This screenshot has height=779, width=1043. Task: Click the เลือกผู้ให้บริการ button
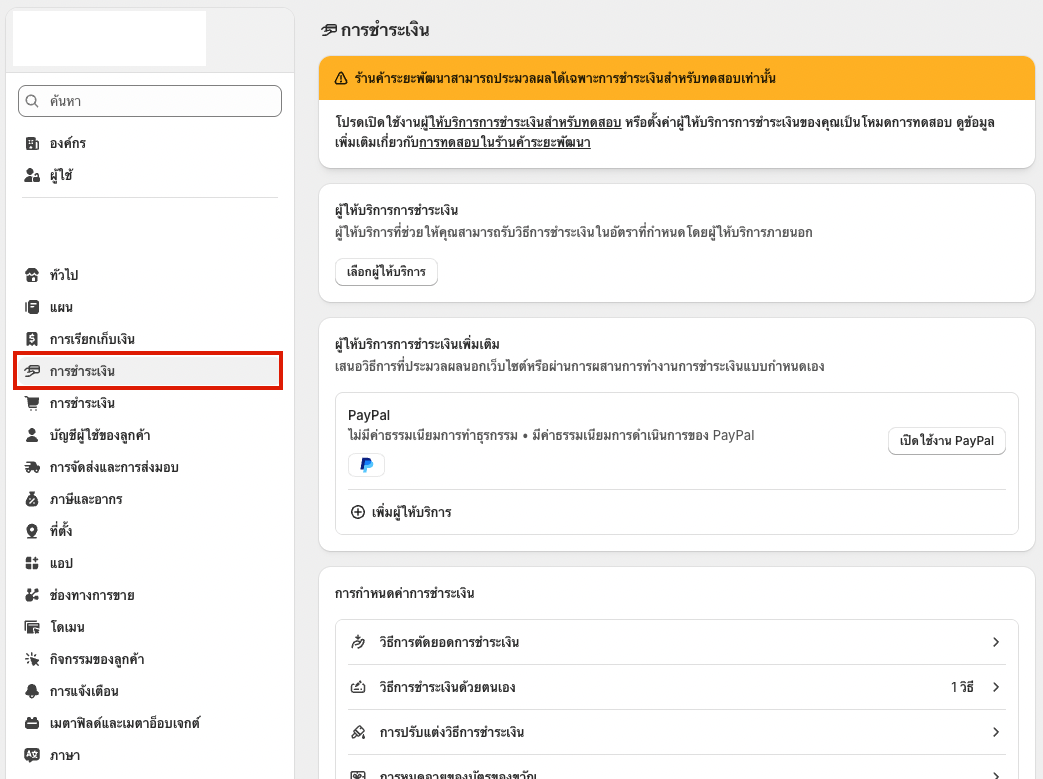tap(386, 272)
